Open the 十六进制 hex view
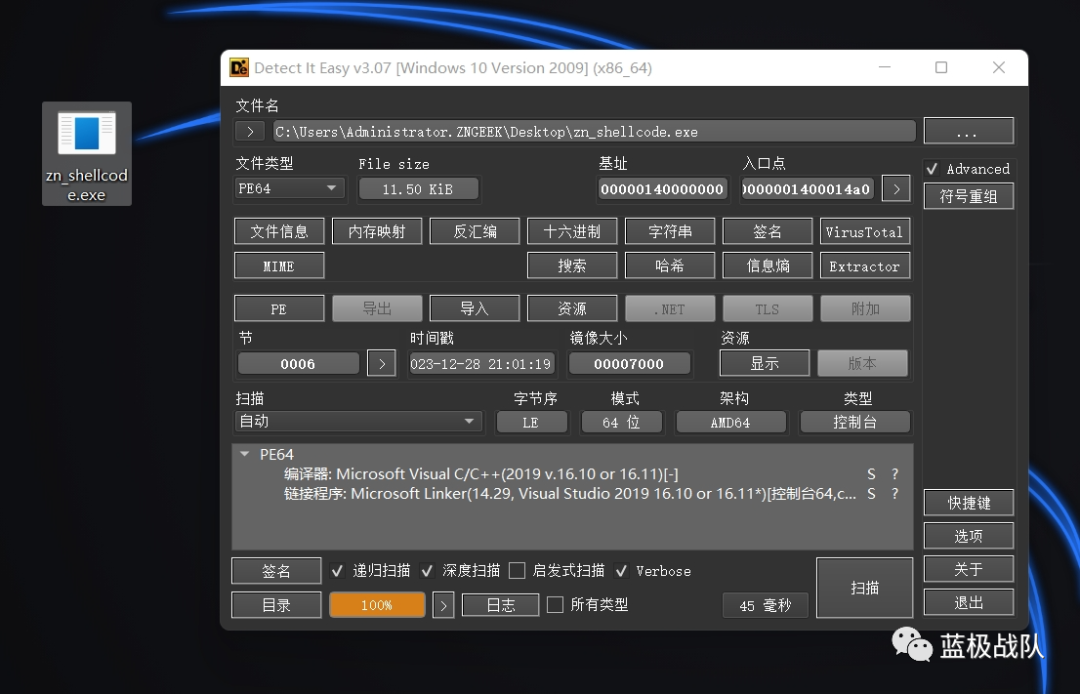The image size is (1080, 694). [x=572, y=231]
